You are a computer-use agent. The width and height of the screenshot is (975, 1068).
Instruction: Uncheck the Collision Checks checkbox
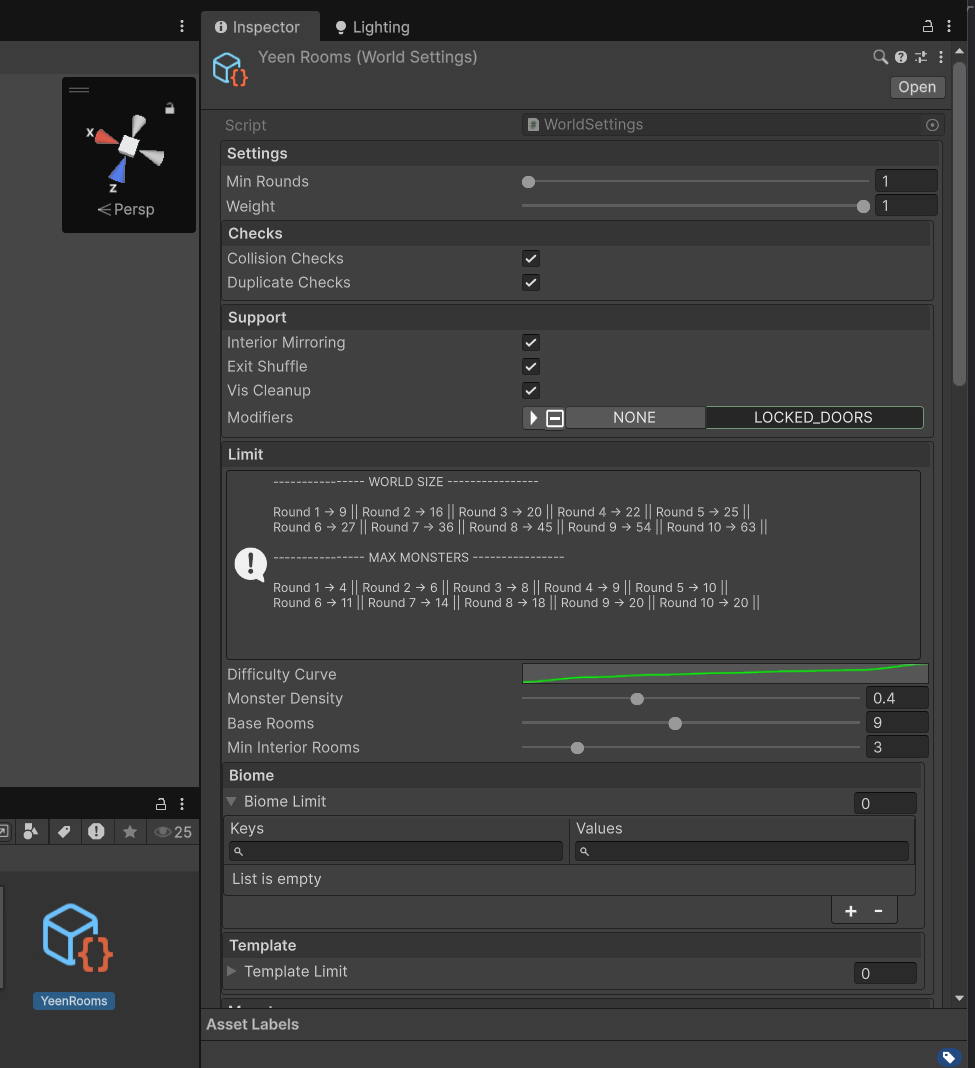pyautogui.click(x=531, y=258)
